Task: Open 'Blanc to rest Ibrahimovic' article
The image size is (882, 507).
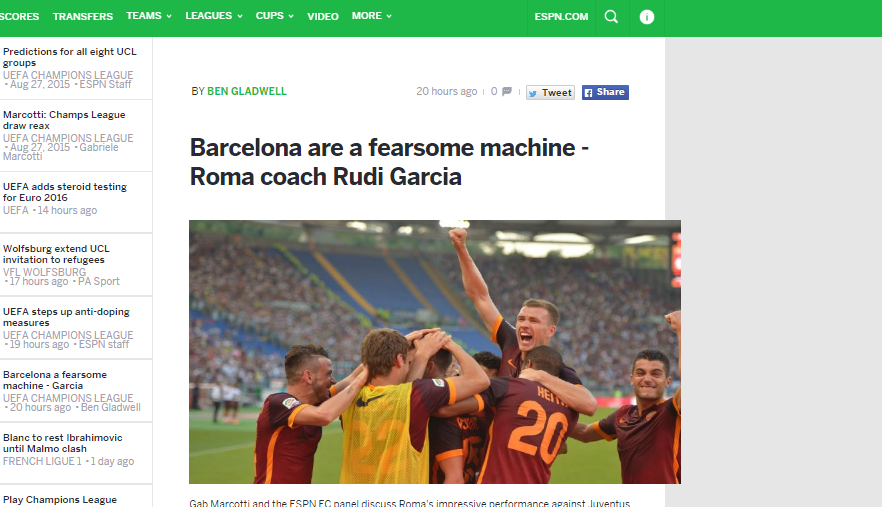Action: click(62, 443)
